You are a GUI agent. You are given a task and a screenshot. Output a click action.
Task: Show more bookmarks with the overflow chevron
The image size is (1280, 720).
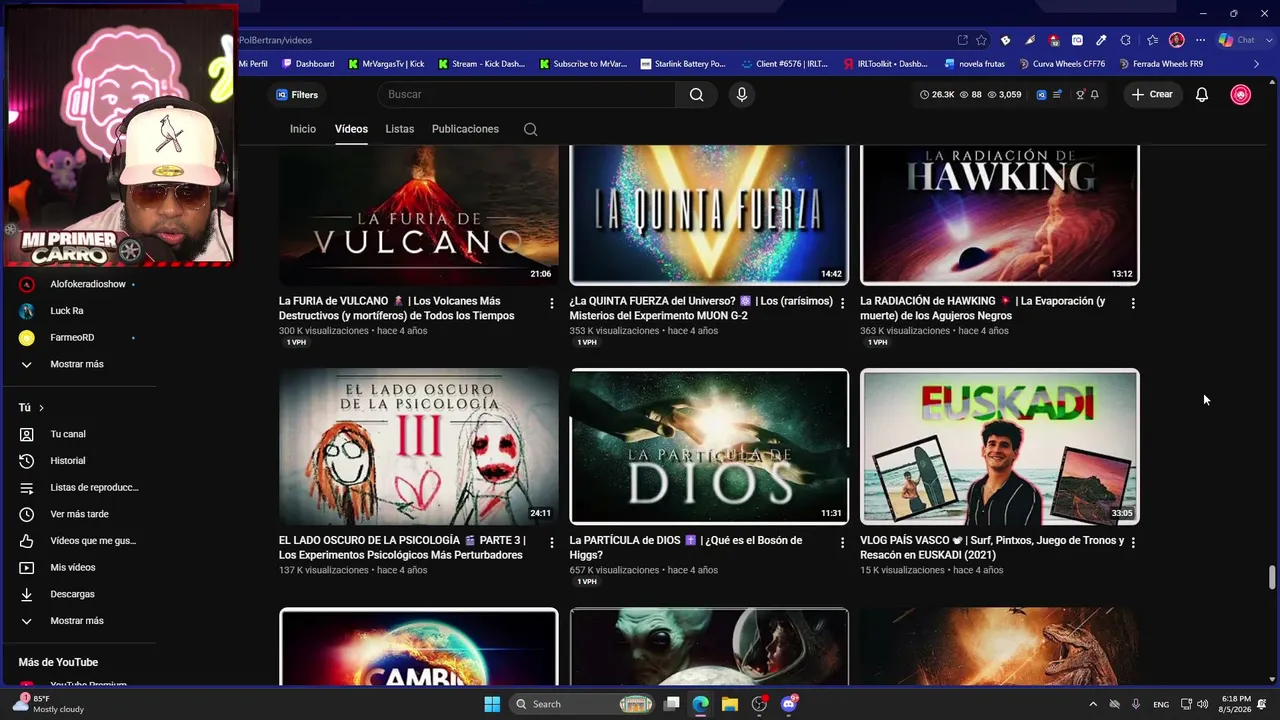click(1257, 64)
